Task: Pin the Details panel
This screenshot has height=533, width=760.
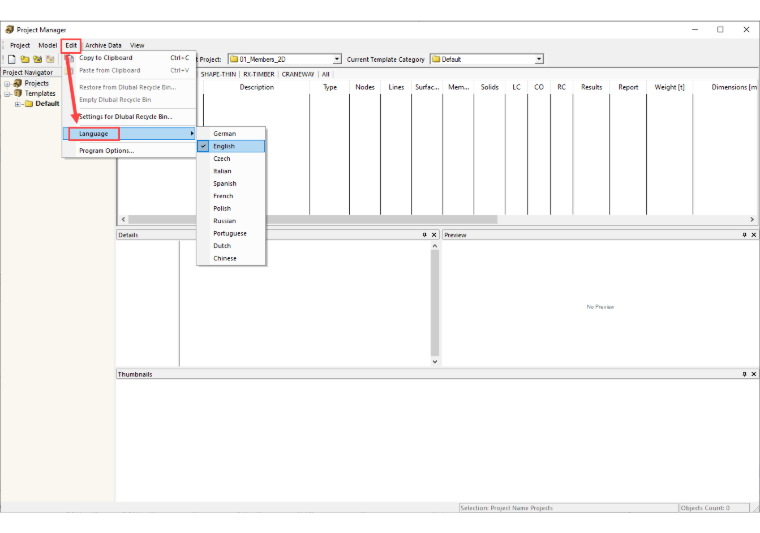Action: tap(425, 235)
